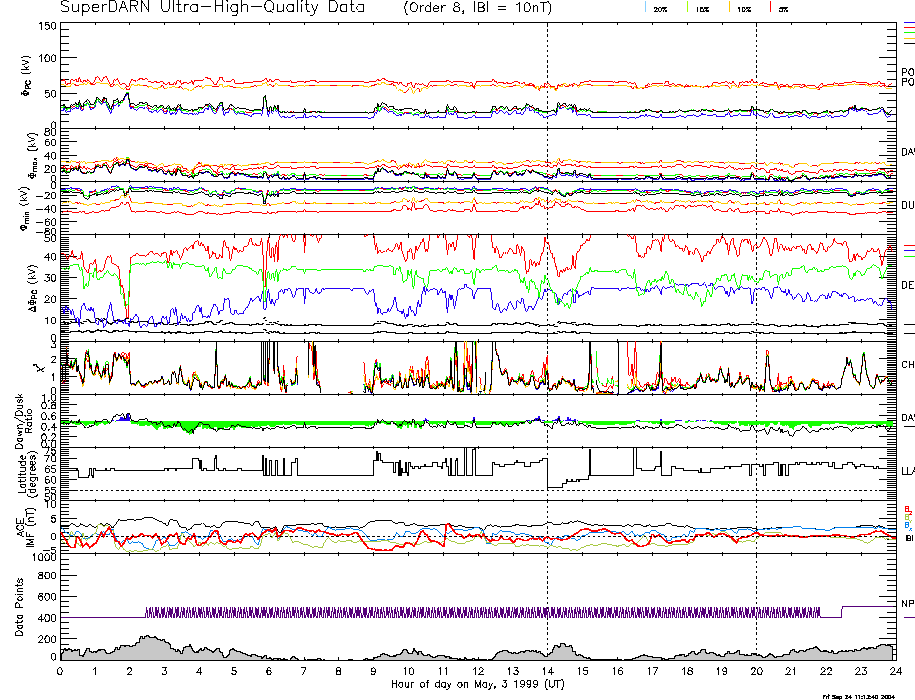Click the 20% legend label
Screen dimensions: 915x700
pos(660,8)
